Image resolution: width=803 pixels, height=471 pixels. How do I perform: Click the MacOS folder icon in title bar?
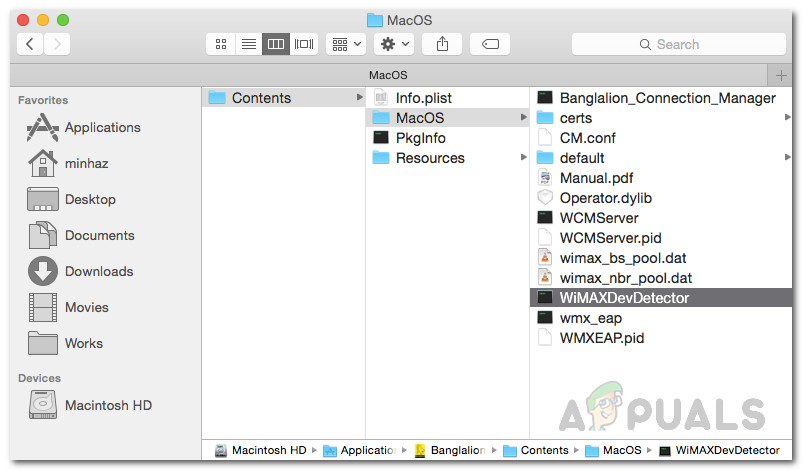(x=375, y=20)
